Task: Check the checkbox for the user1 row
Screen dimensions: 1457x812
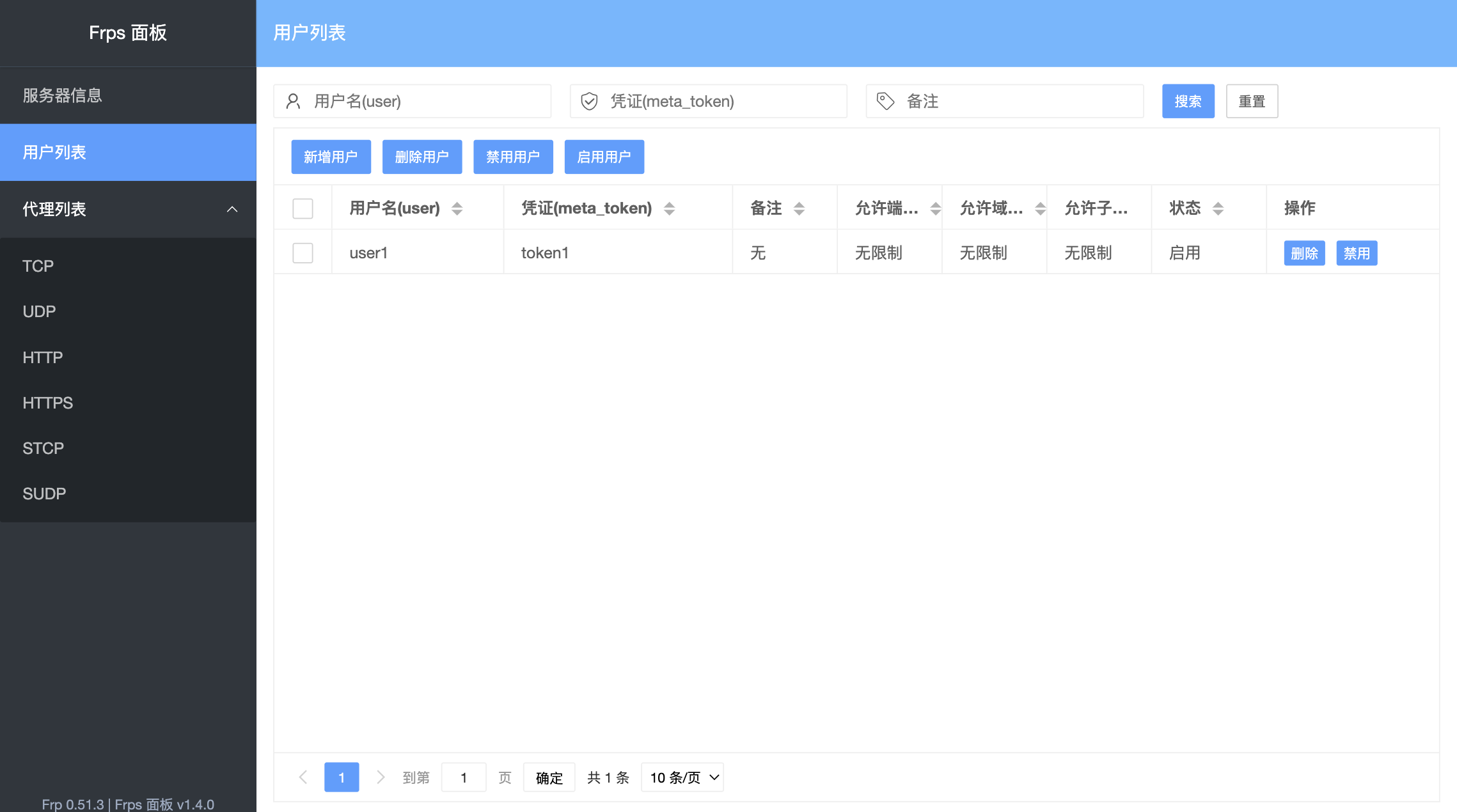Action: 303,253
